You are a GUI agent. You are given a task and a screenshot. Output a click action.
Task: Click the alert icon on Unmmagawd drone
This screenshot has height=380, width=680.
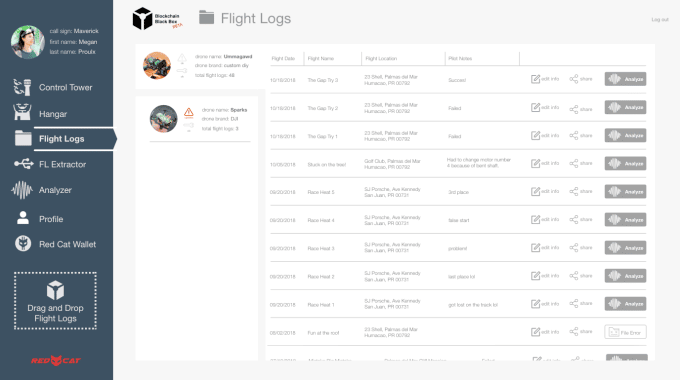coord(182,58)
